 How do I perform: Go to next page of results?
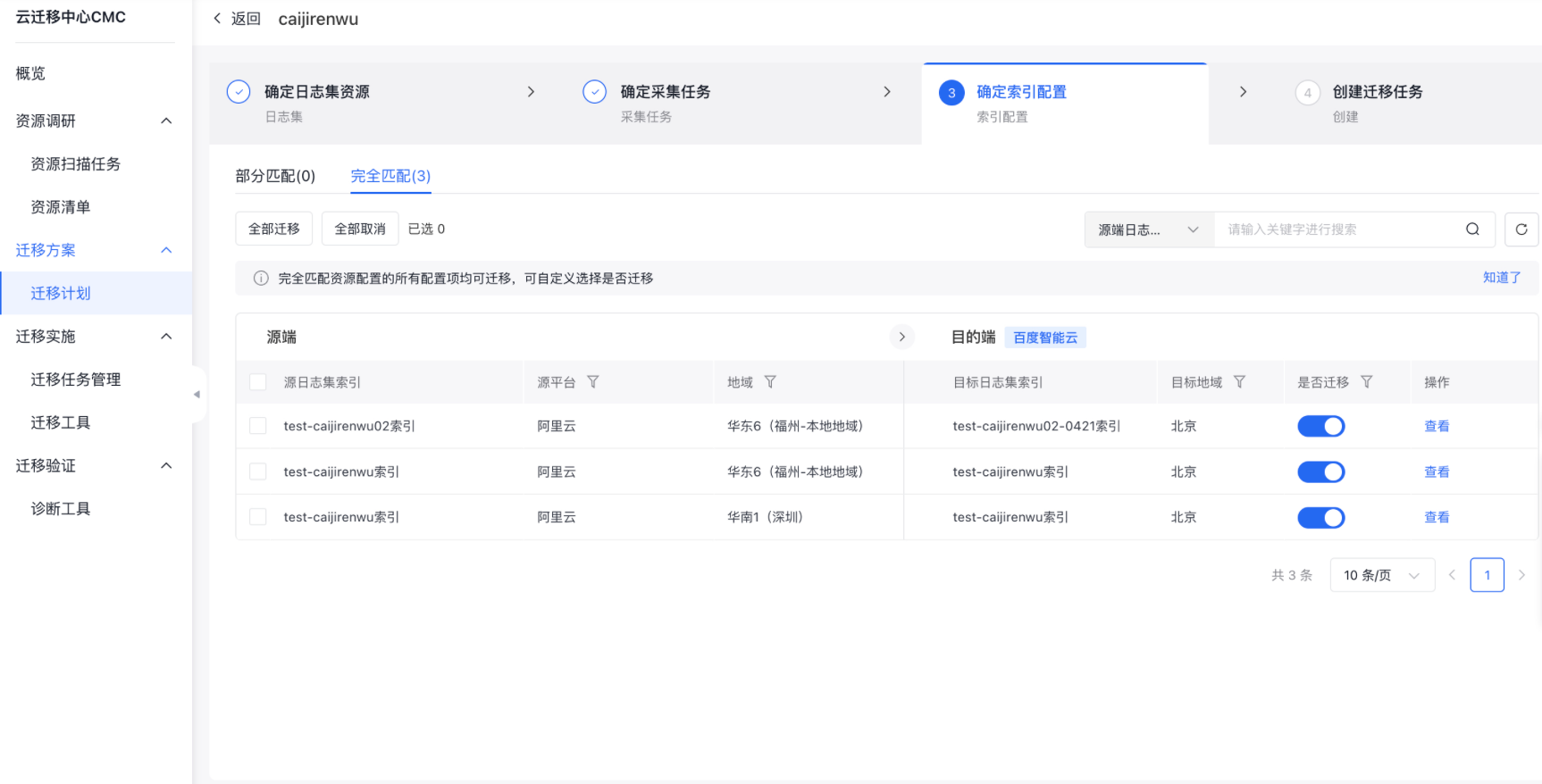(x=1521, y=575)
